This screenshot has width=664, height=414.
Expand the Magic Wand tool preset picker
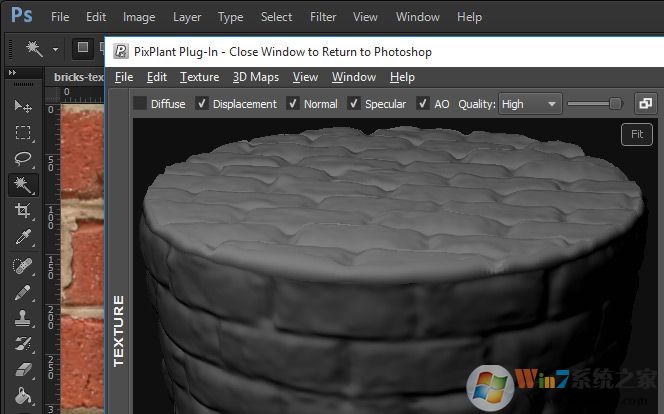(x=55, y=48)
